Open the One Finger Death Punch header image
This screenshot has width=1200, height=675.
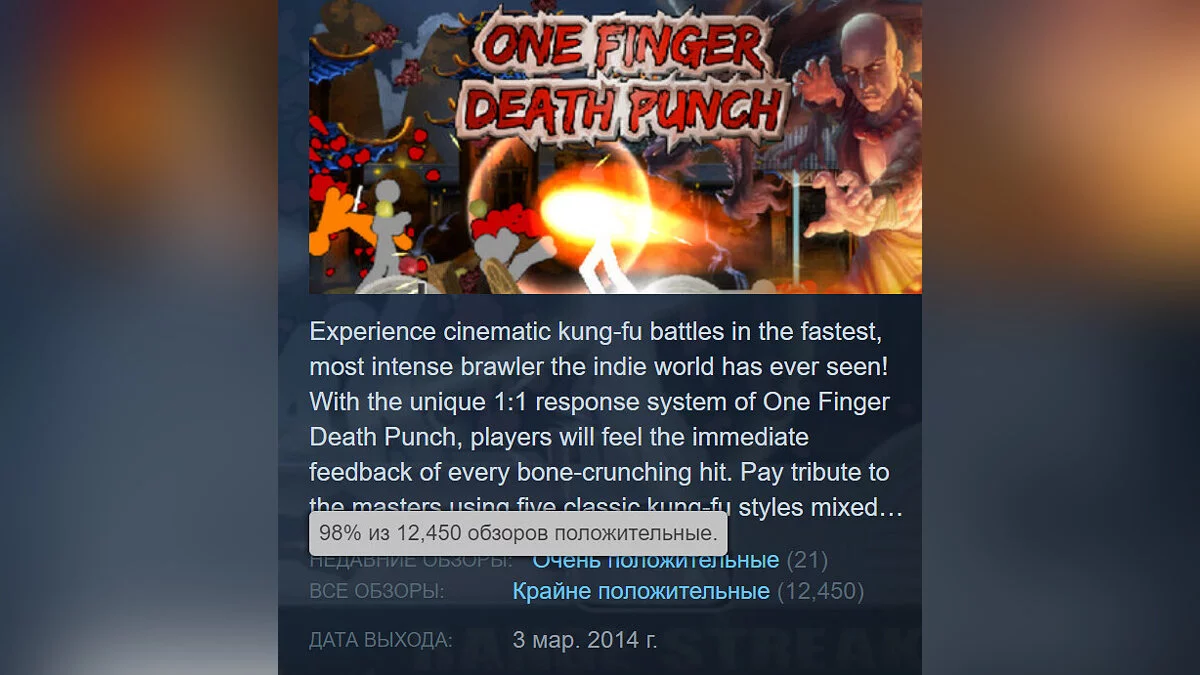(x=615, y=147)
